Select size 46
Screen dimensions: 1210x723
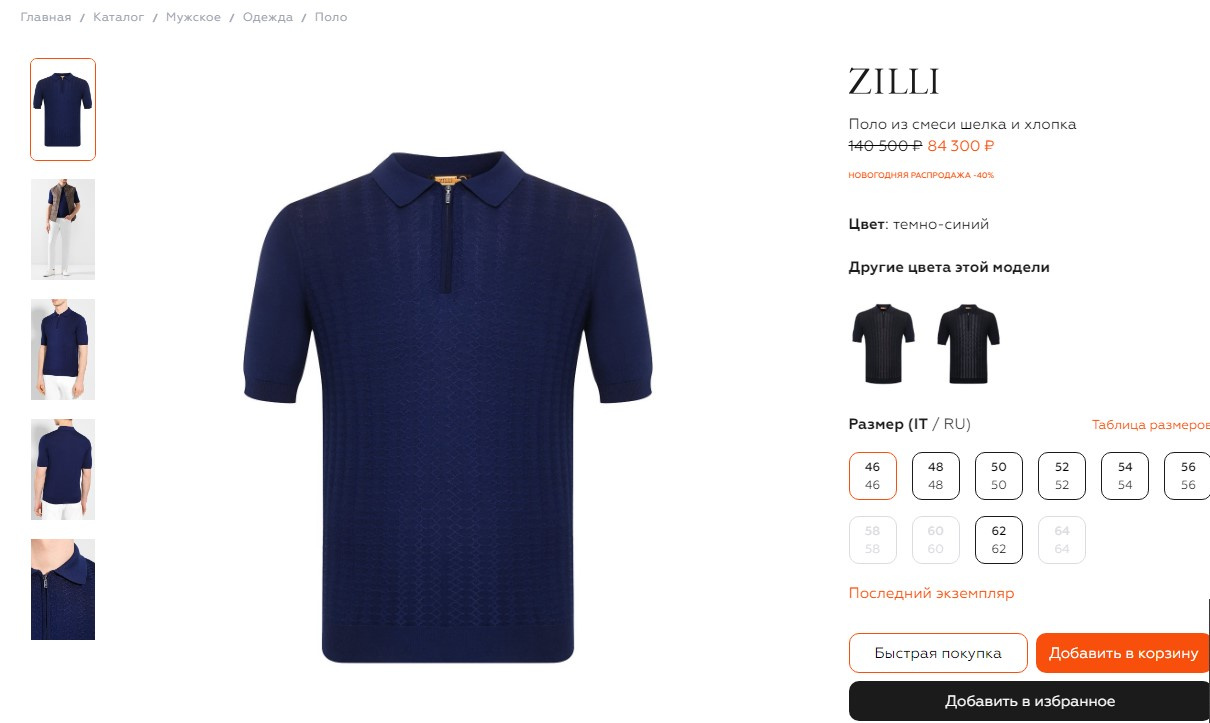[x=873, y=476]
